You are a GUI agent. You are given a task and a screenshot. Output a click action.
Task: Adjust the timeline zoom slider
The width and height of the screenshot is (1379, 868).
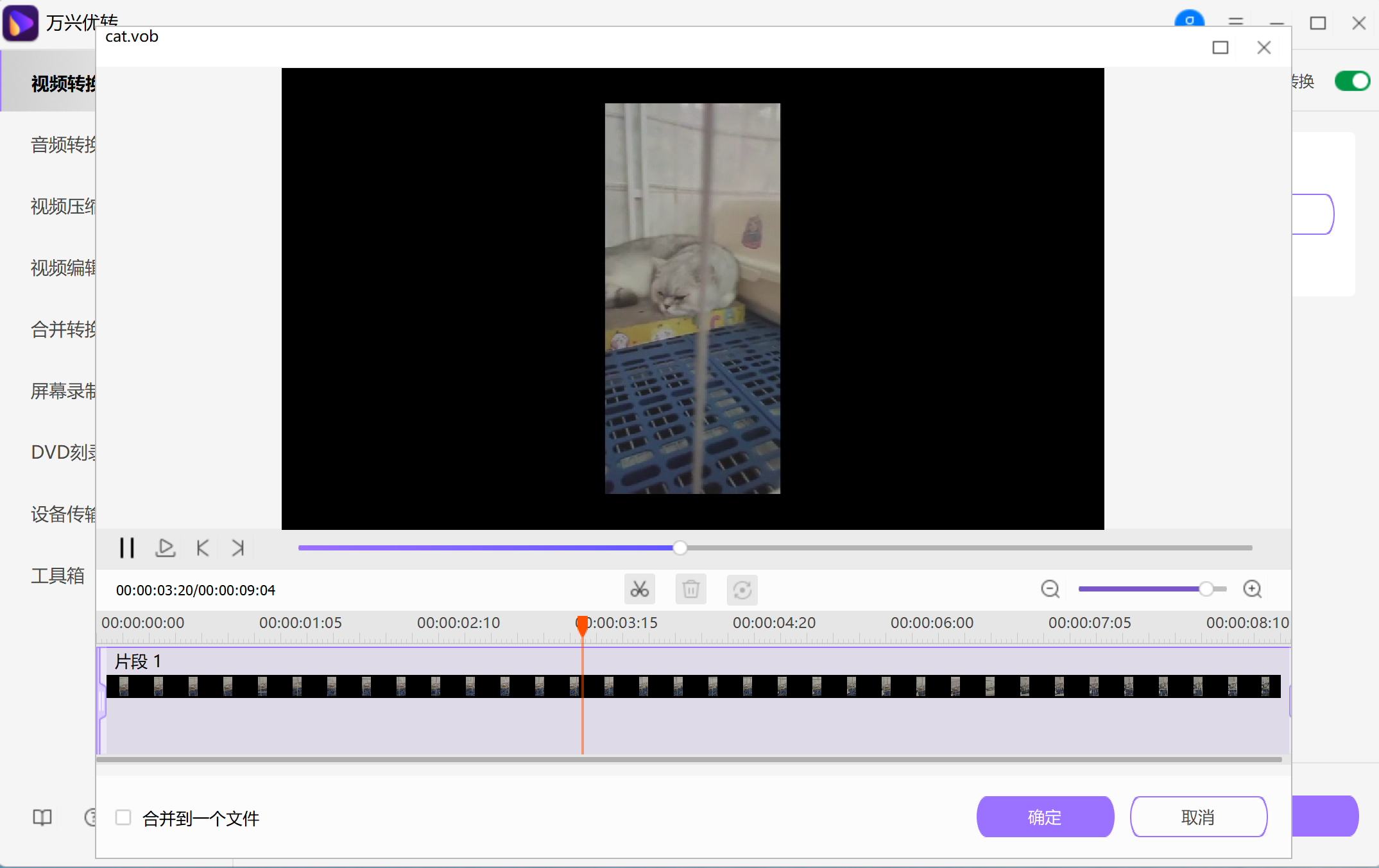(x=1206, y=589)
